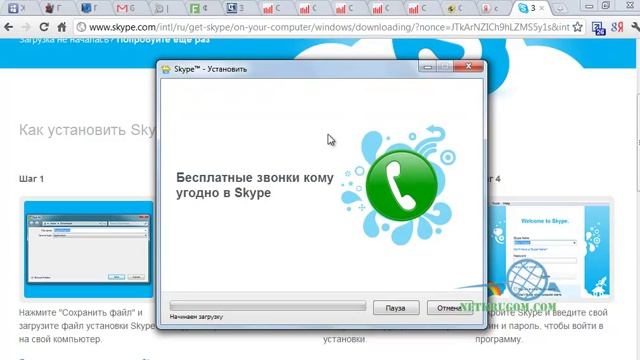Minimize the Chrome browser window

[589, 6]
